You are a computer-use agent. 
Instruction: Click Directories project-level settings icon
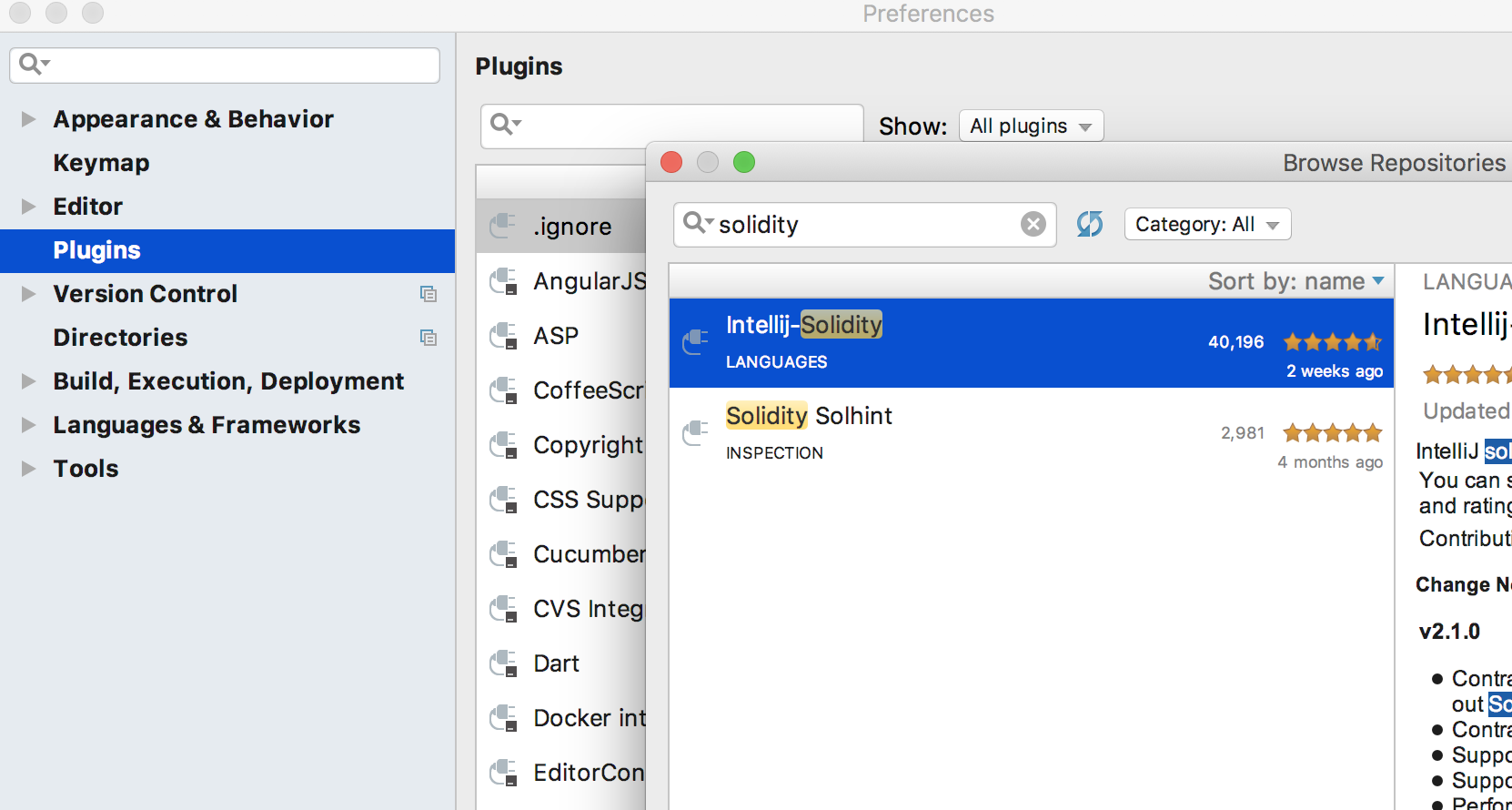pos(428,338)
